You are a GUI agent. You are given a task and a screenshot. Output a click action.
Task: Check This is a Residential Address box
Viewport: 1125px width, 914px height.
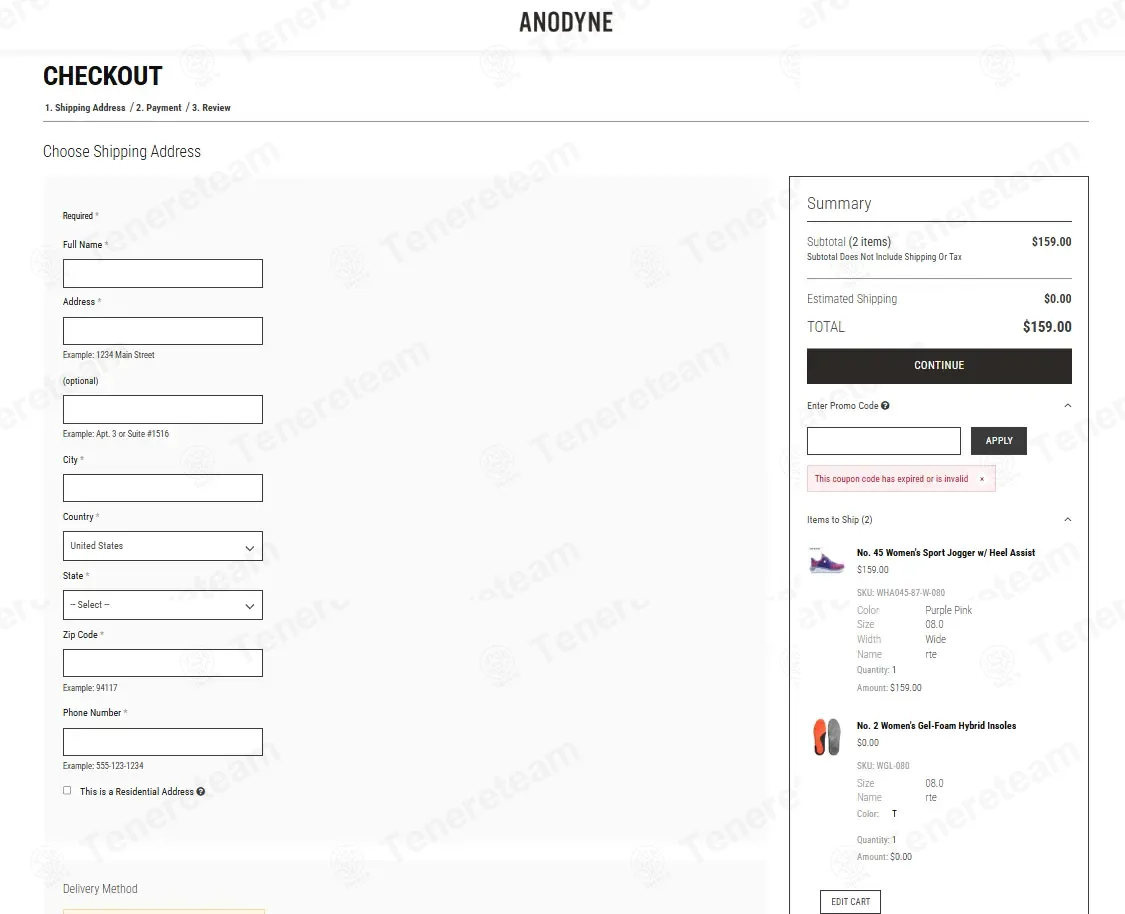point(67,790)
